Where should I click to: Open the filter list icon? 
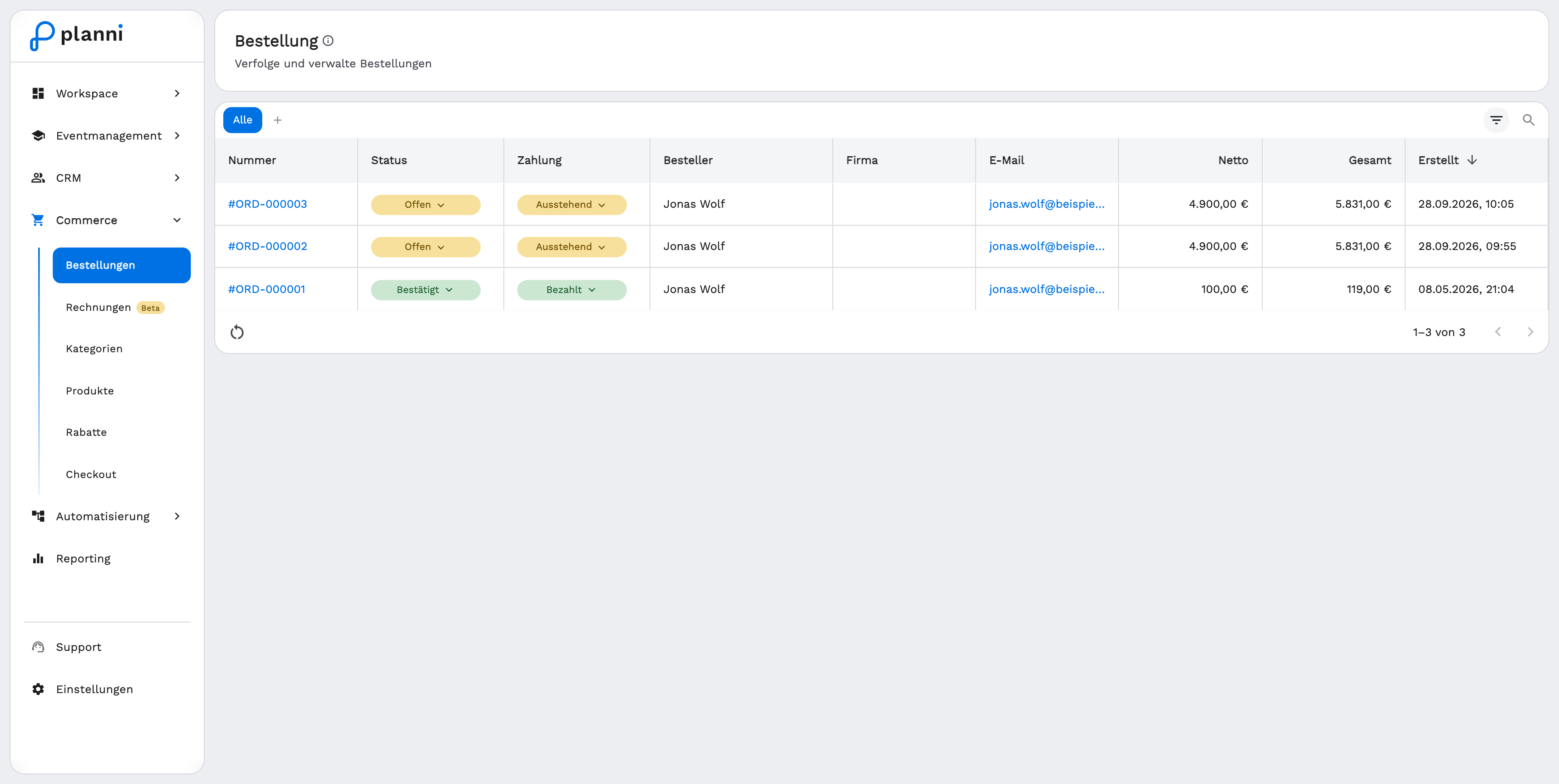click(1496, 120)
